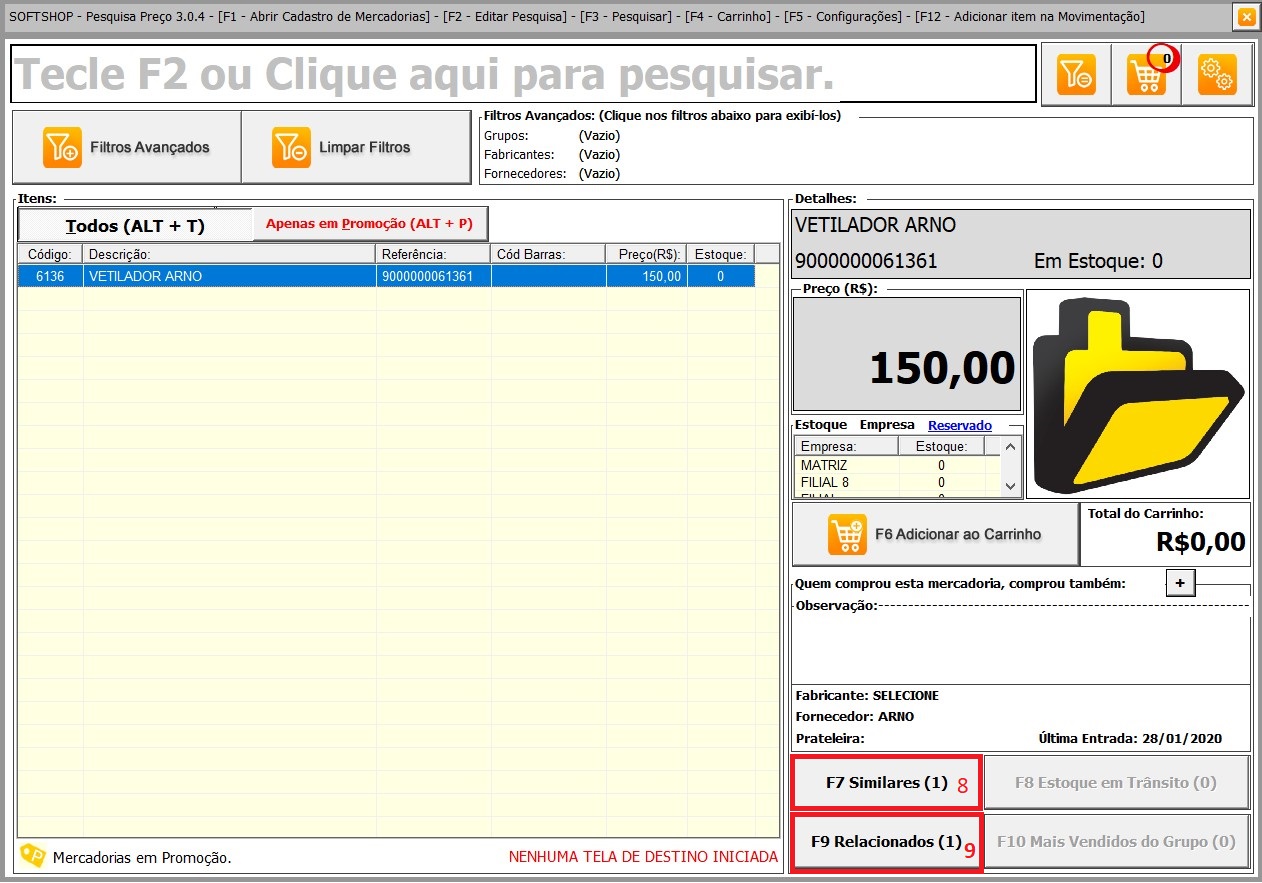Click the search field to start searching
Image resolution: width=1262 pixels, height=883 pixels.
(522, 74)
